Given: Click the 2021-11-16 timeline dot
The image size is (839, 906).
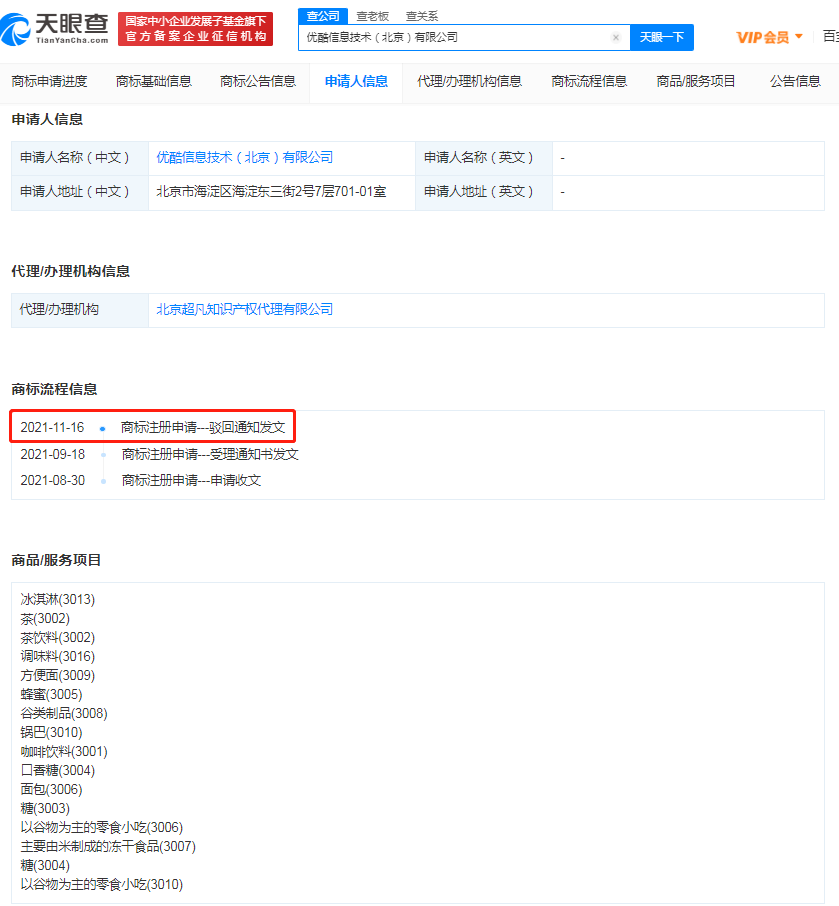Looking at the screenshot, I should [103, 429].
